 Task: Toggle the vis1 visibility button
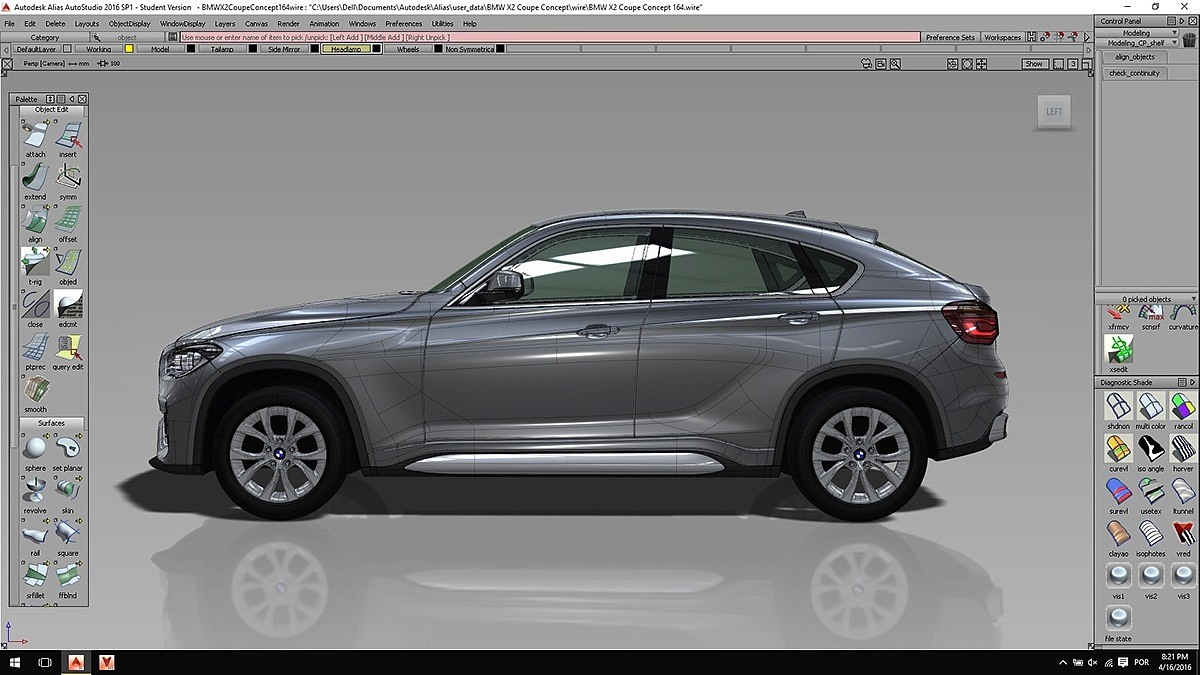(1118, 575)
